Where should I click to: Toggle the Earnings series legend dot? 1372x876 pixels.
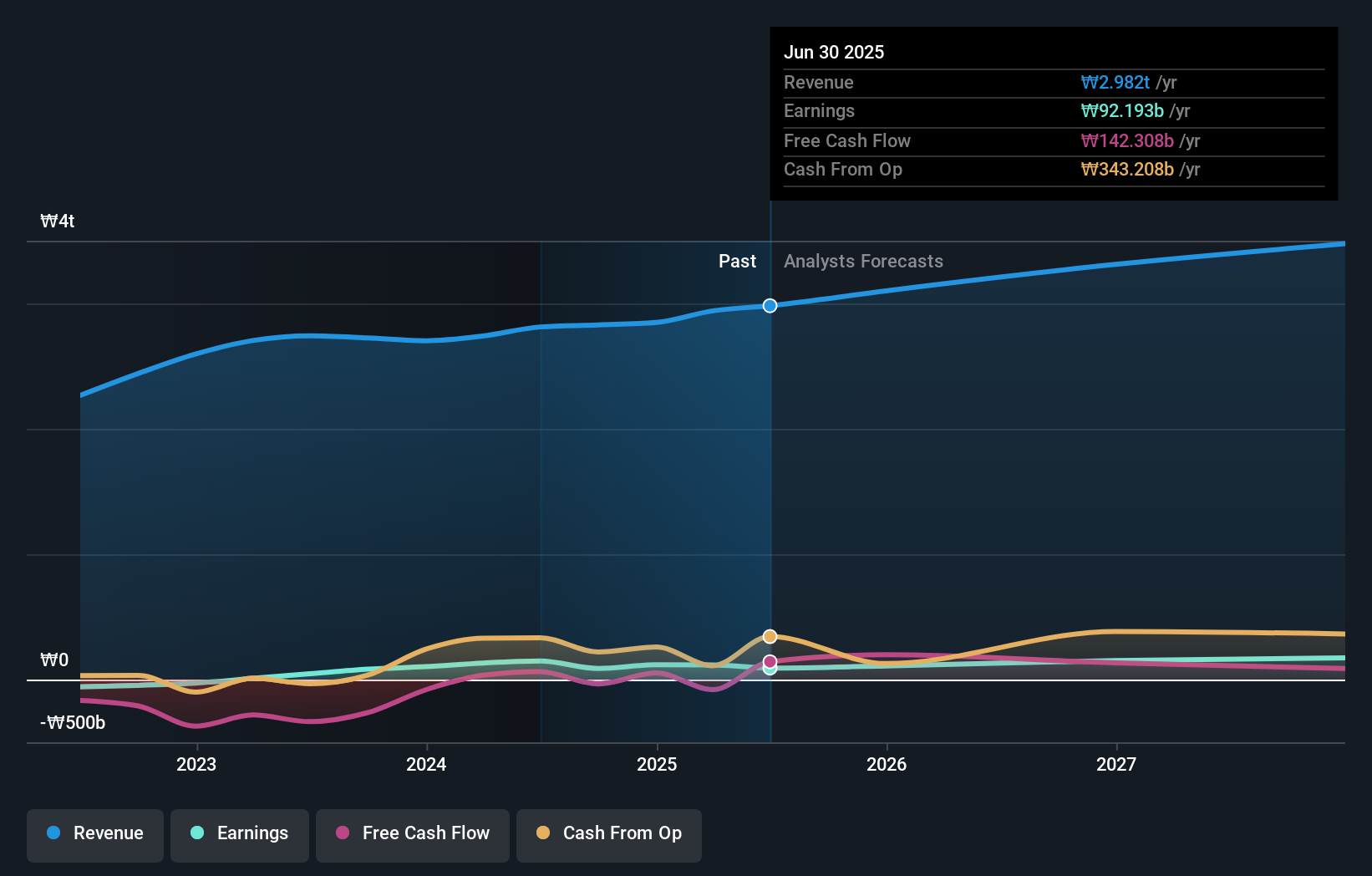197,833
